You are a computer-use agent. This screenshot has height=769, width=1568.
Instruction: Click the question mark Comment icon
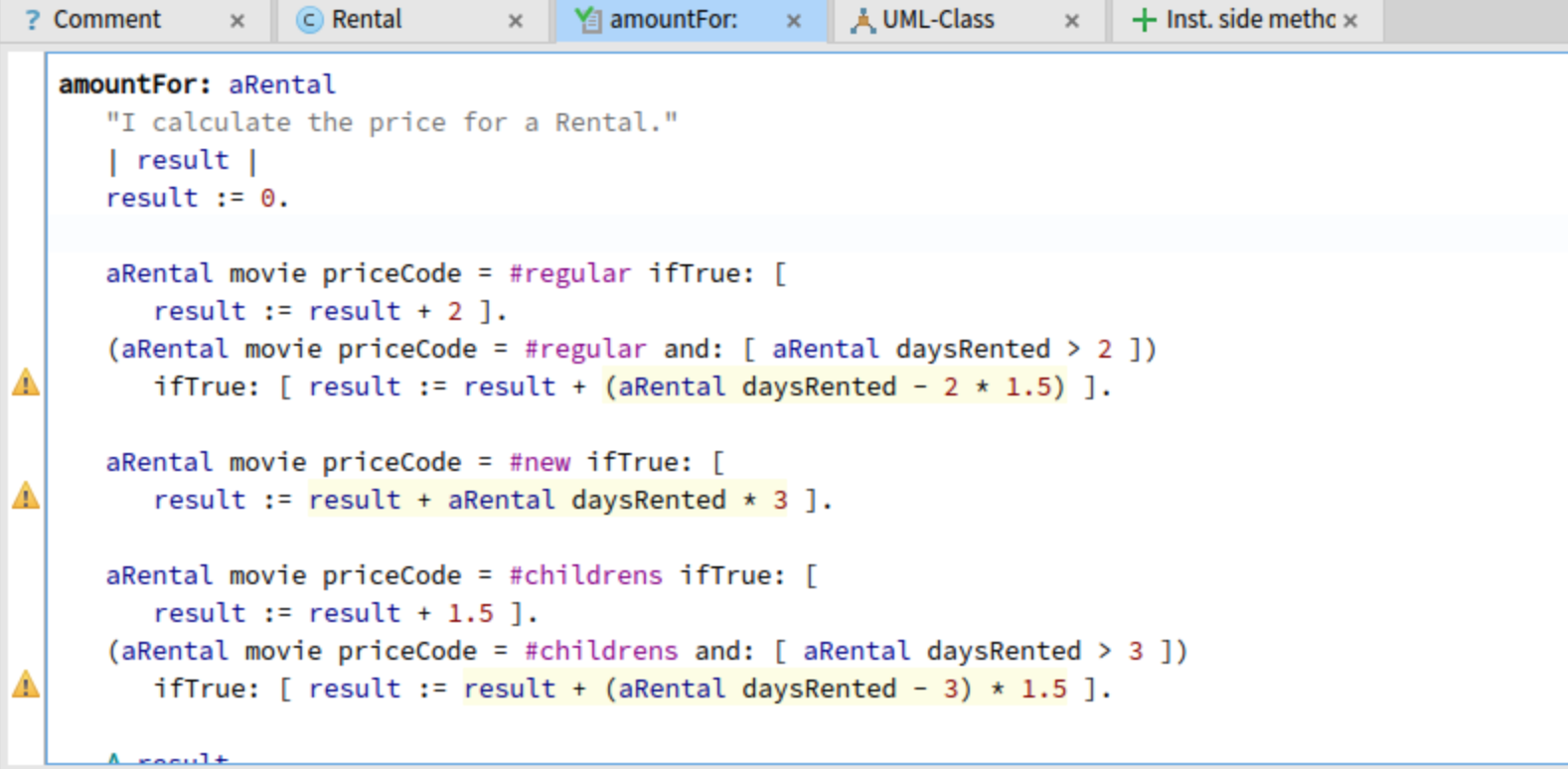click(33, 20)
